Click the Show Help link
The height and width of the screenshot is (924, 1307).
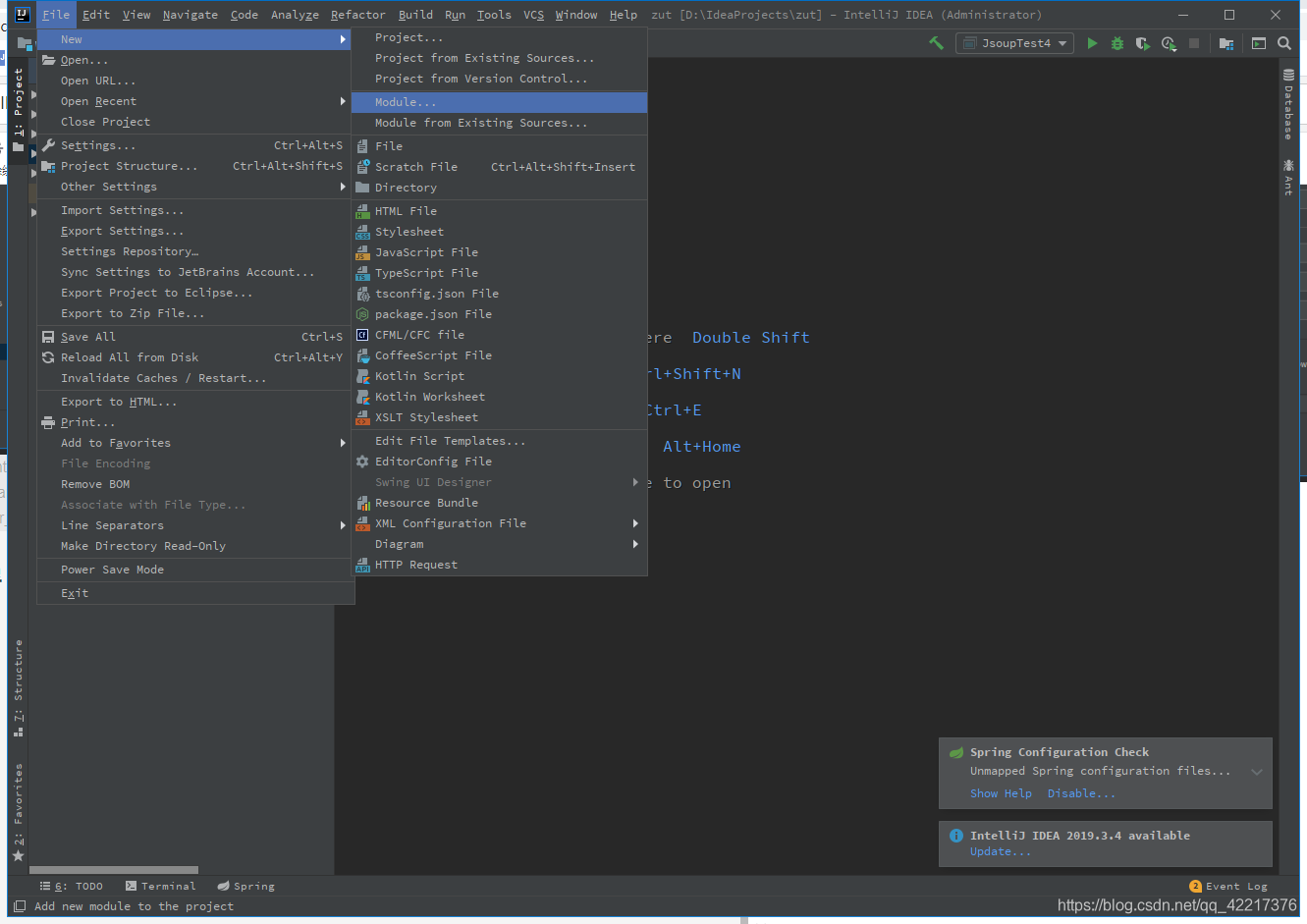(x=1001, y=793)
